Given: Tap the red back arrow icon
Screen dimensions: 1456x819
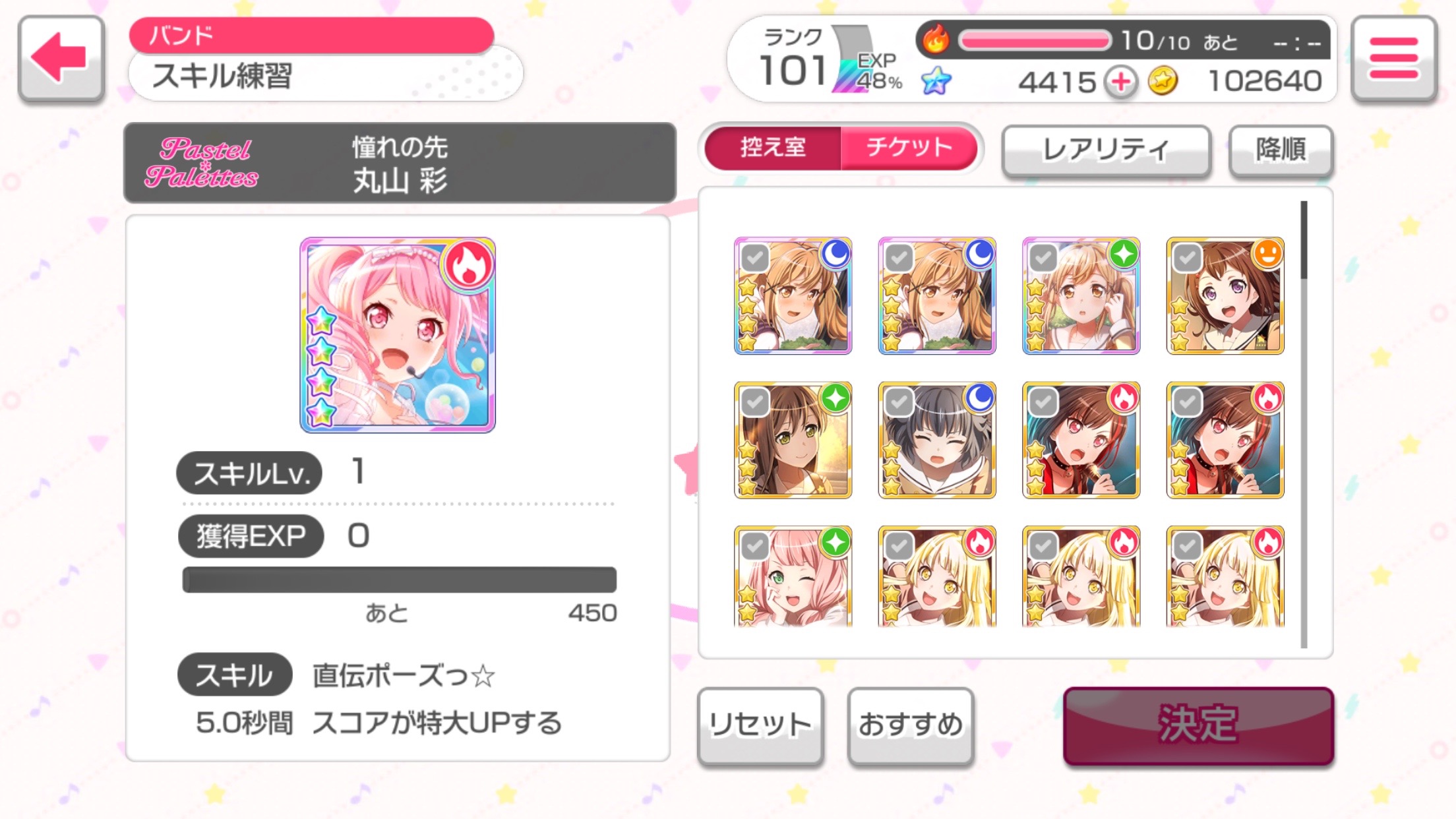Looking at the screenshot, I should point(61,59).
